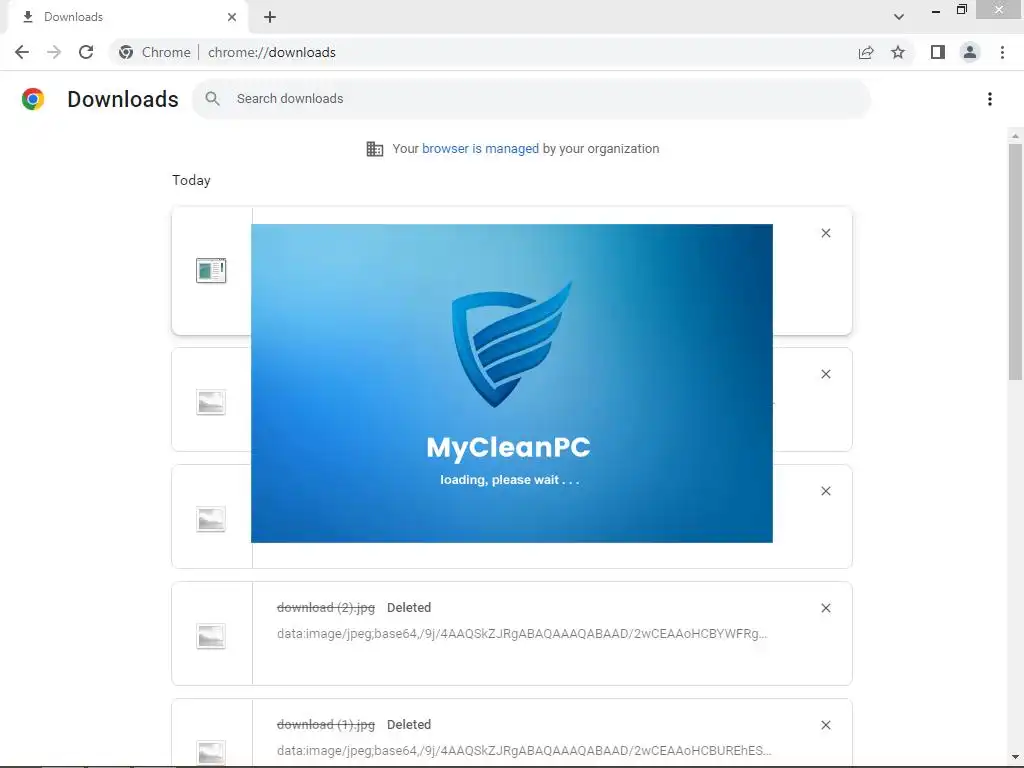Click the data URL under download (2).jpg
This screenshot has width=1024, height=768.
tap(522, 633)
